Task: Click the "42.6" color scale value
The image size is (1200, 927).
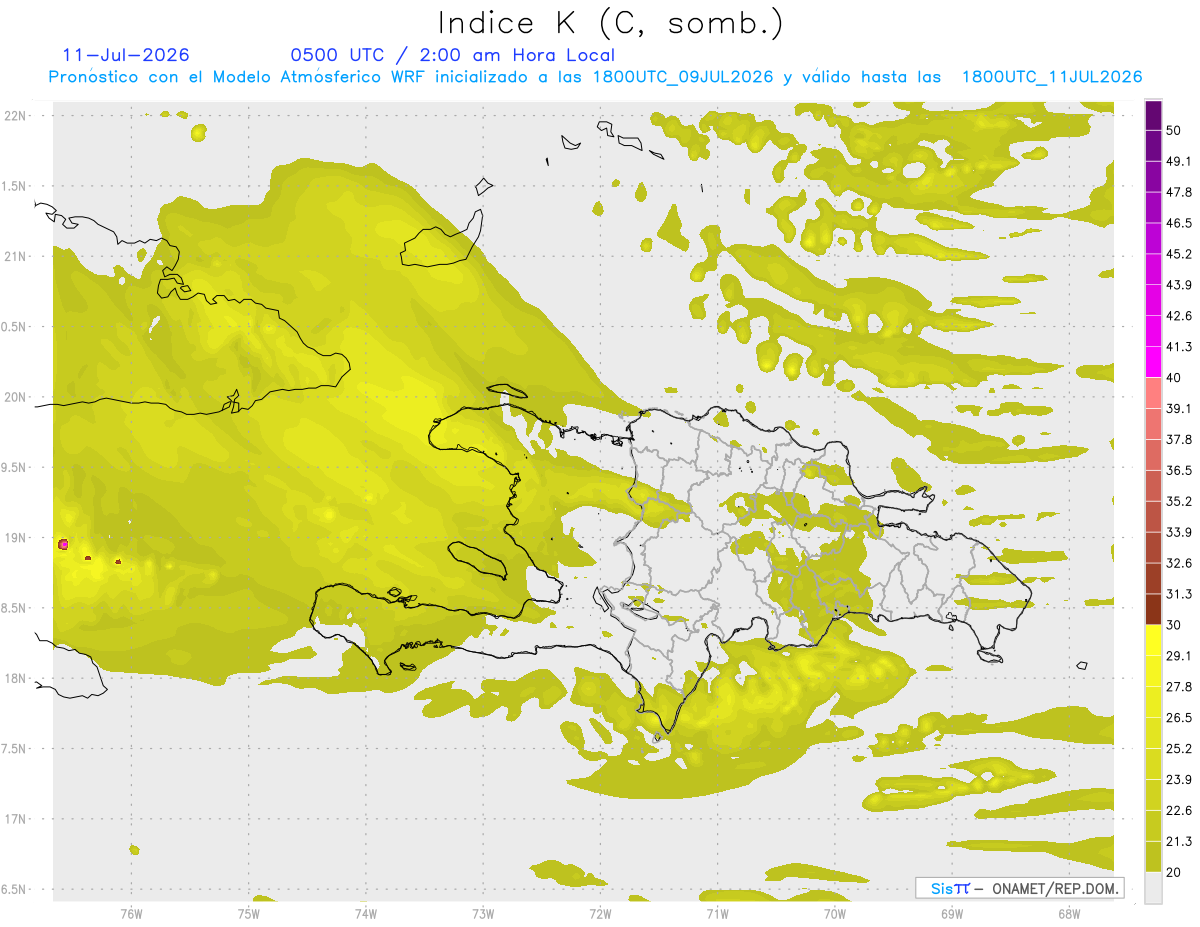Action: (x=1179, y=316)
